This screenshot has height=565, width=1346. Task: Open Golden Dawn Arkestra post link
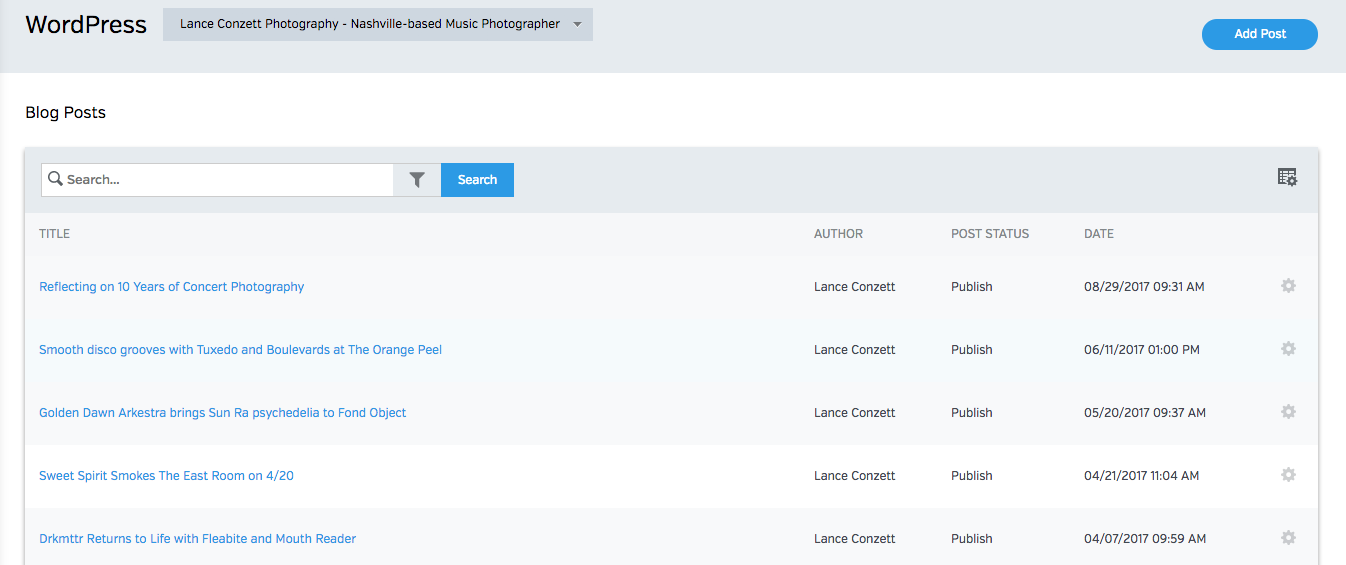[222, 413]
